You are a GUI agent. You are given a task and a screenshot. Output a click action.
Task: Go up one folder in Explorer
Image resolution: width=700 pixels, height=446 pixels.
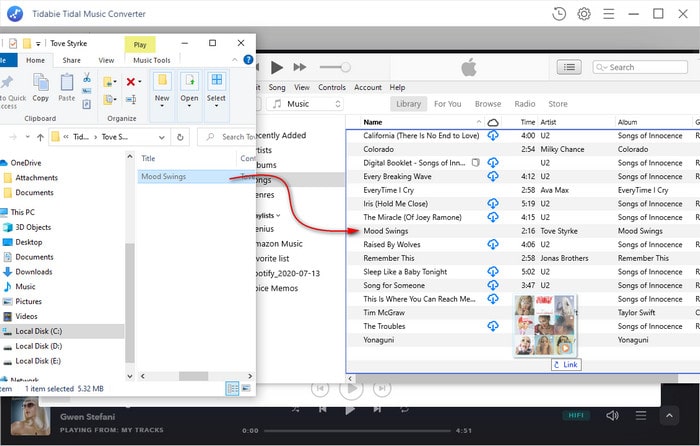click(41, 137)
